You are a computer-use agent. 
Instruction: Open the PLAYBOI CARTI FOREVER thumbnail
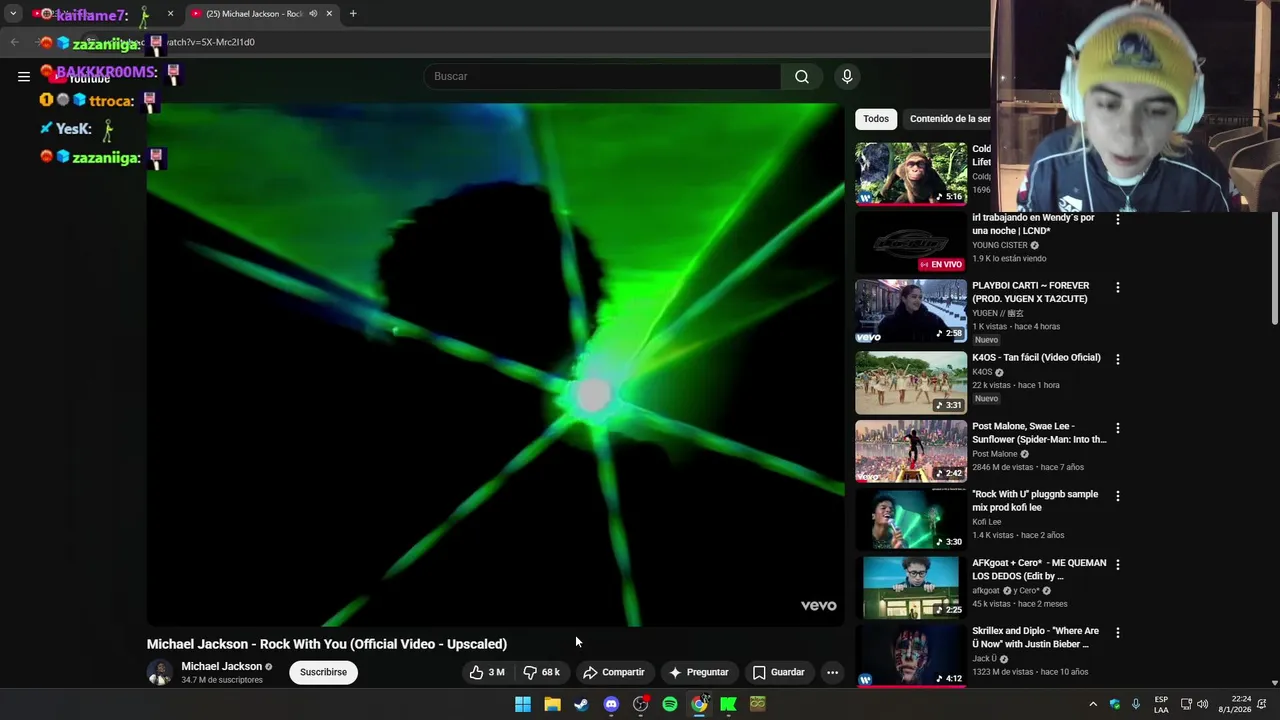[x=911, y=311]
